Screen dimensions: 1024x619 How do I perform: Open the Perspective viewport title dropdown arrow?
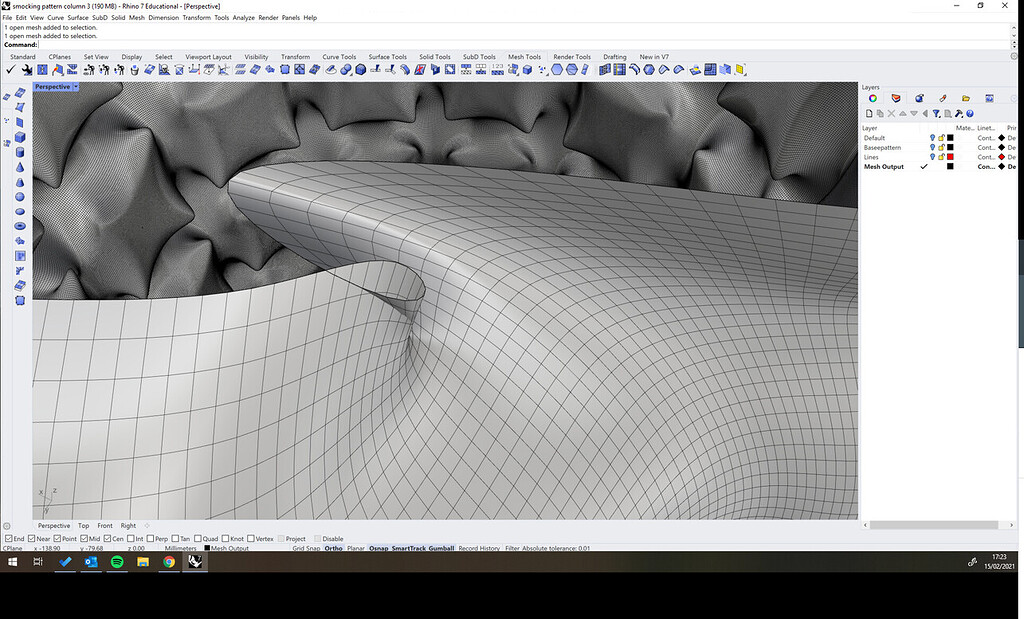[76, 87]
